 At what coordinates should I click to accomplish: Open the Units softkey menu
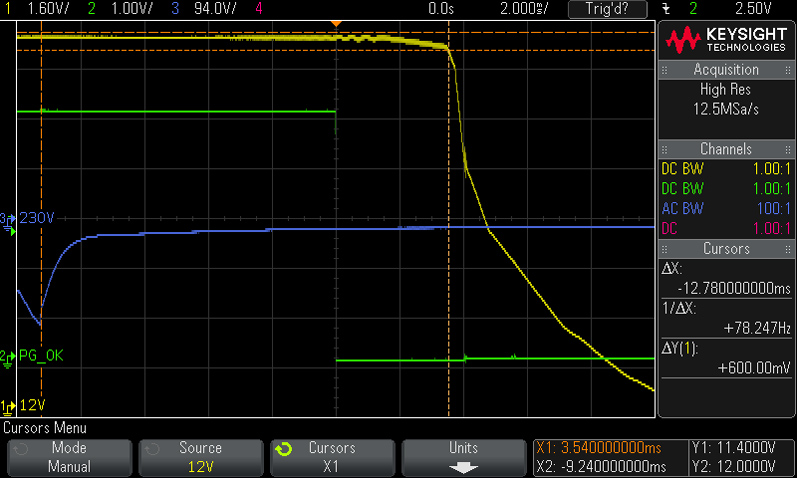tap(464, 458)
